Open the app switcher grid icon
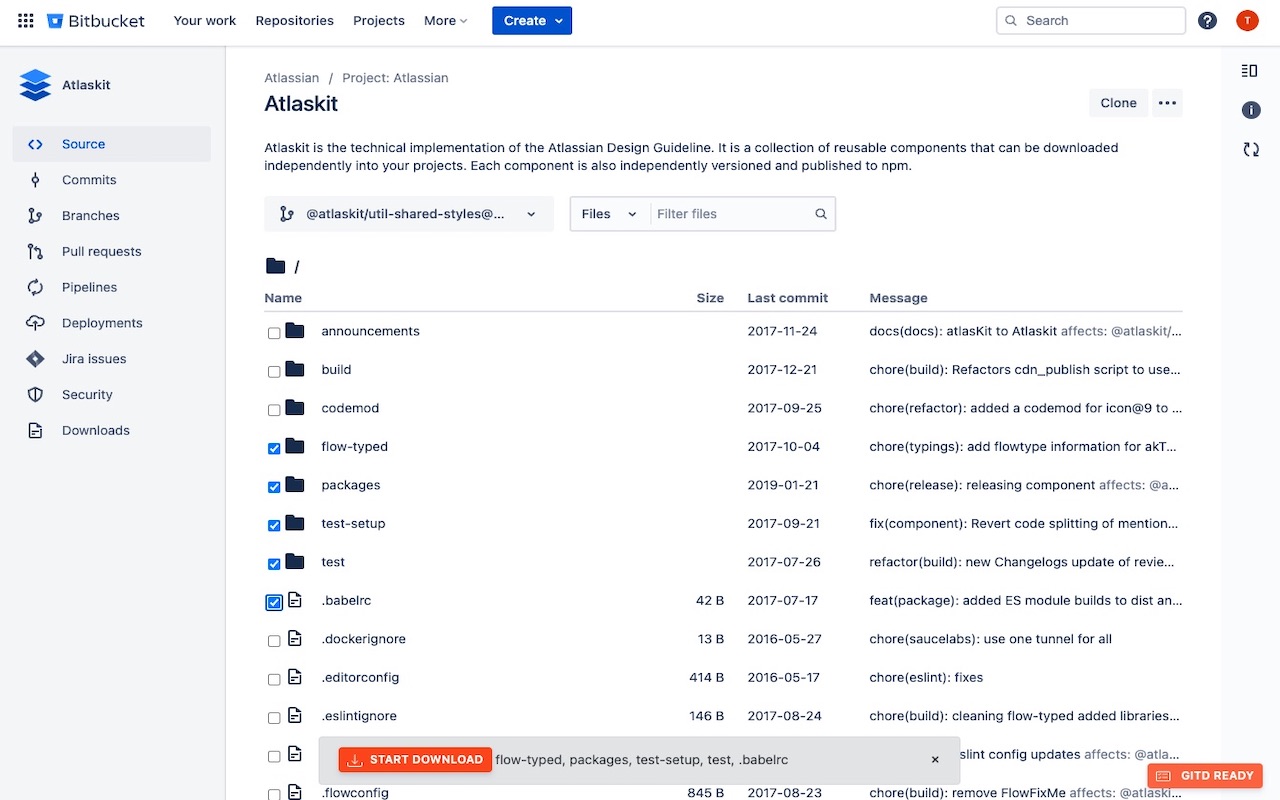1280x800 pixels. coord(26,20)
